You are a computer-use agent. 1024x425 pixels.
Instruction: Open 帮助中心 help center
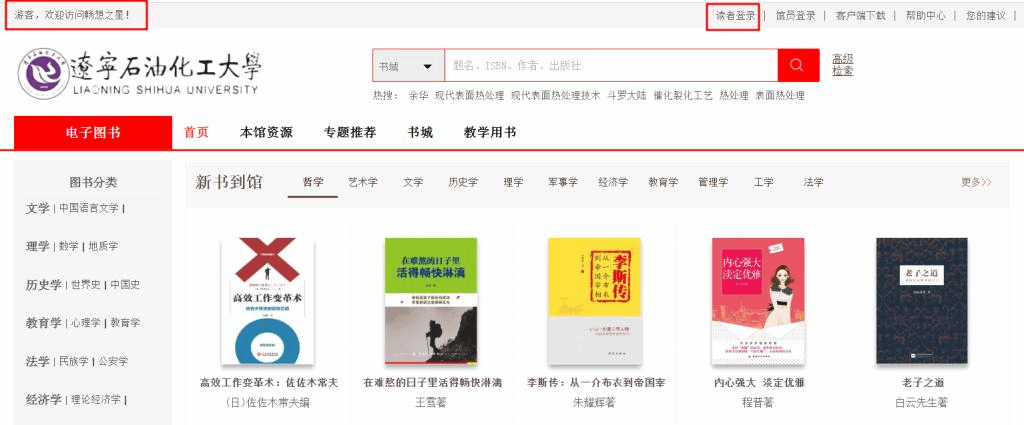[x=925, y=16]
